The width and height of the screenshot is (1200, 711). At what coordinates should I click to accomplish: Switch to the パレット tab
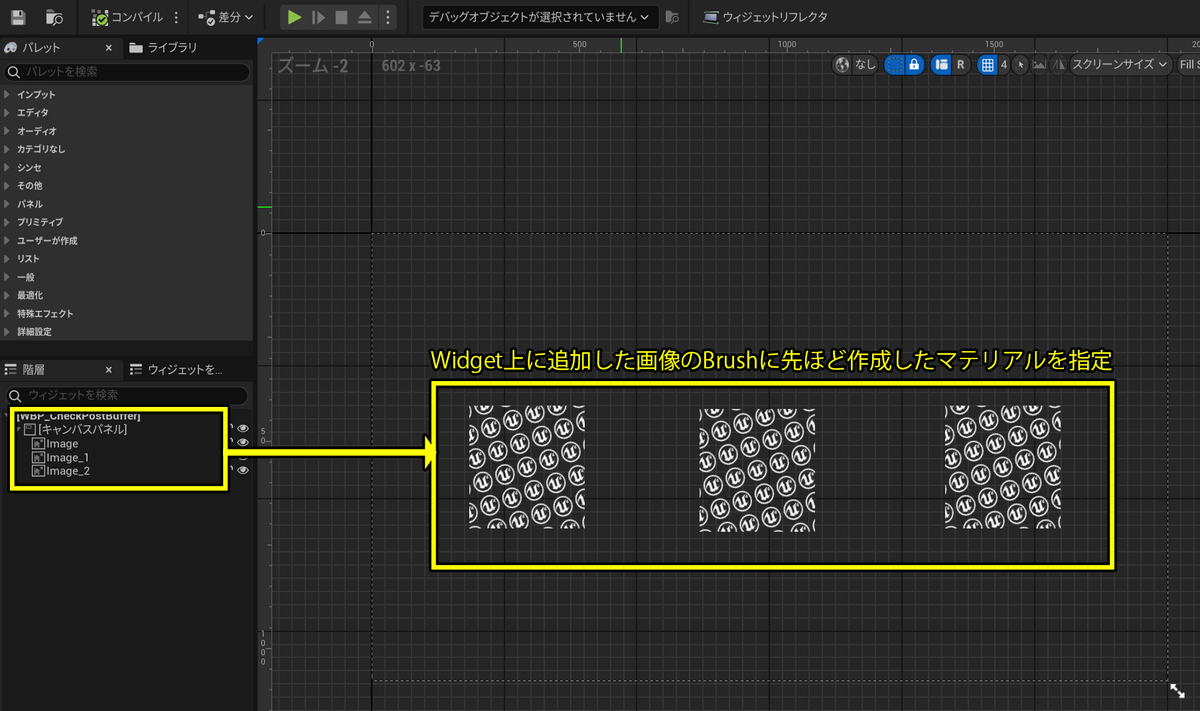(x=42, y=47)
